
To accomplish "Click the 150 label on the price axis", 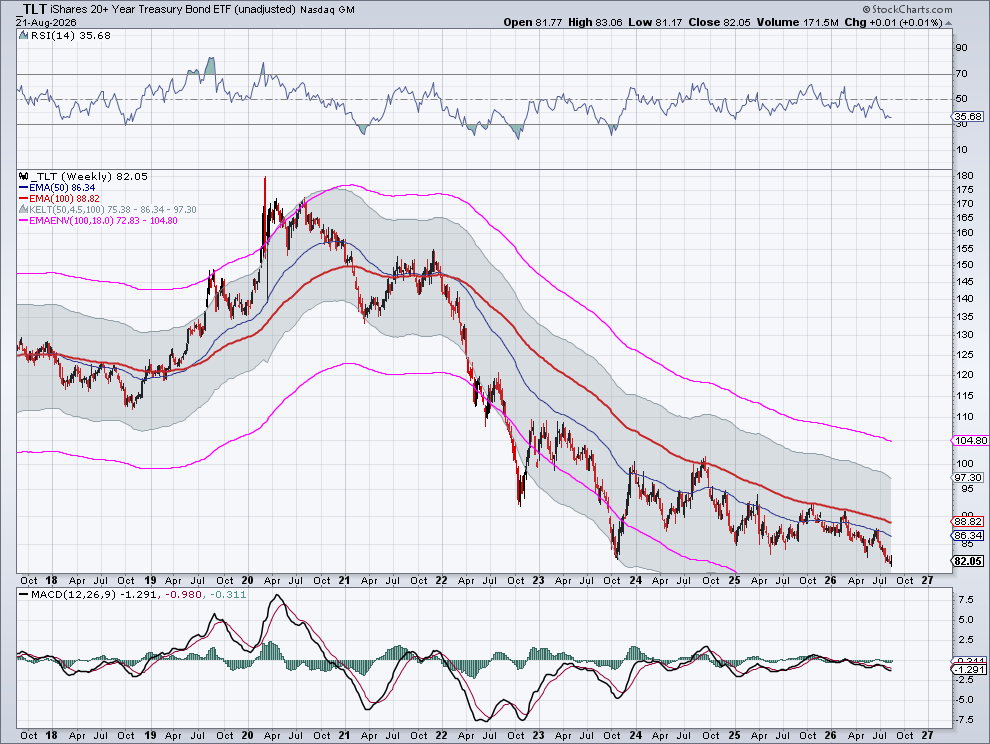I will pyautogui.click(x=964, y=265).
